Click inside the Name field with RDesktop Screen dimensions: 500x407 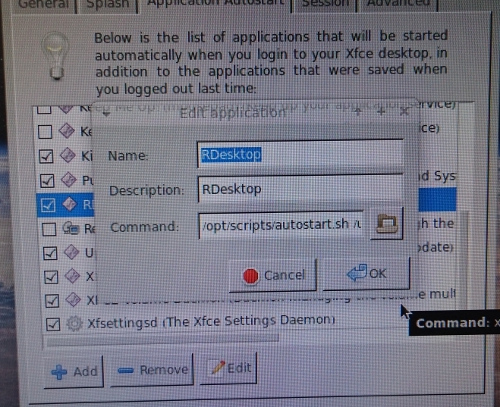point(300,155)
